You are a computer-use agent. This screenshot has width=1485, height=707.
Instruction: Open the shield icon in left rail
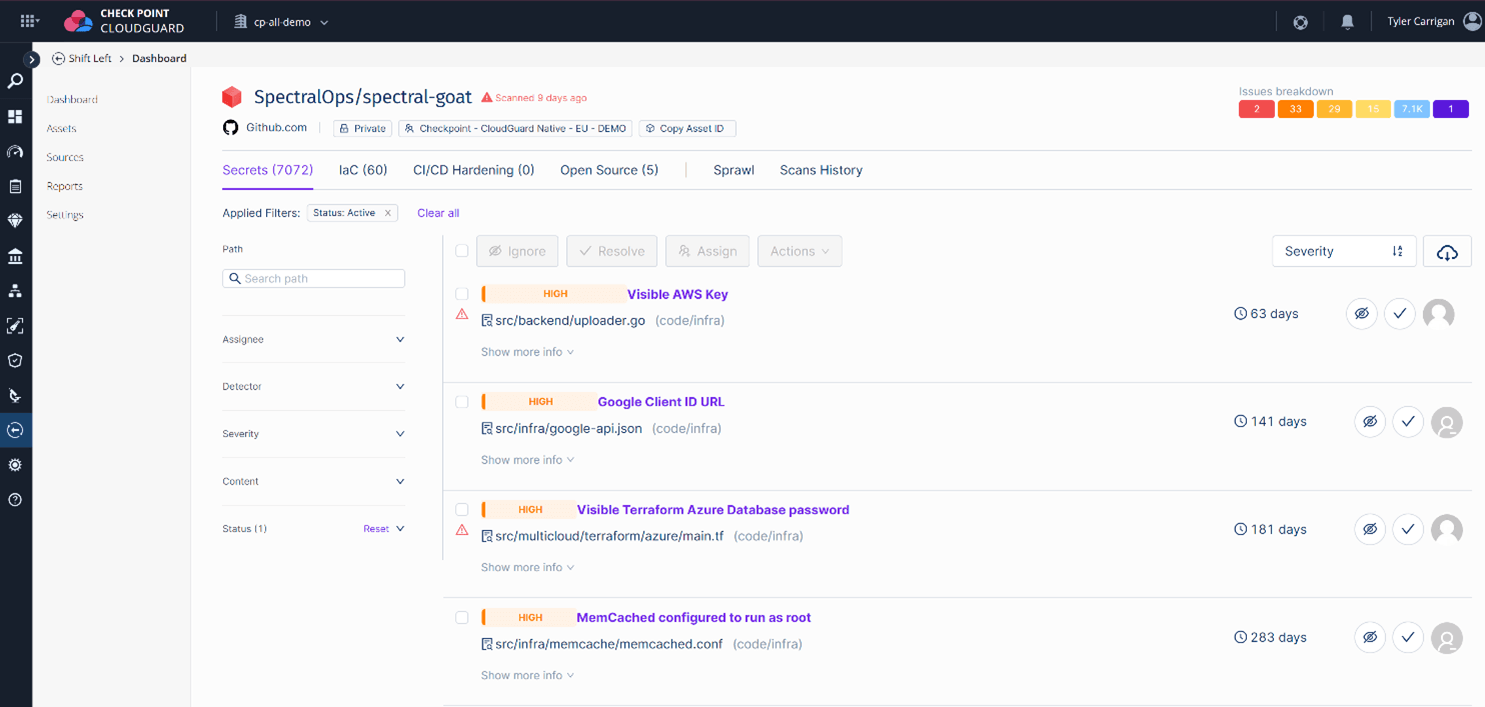[15, 360]
